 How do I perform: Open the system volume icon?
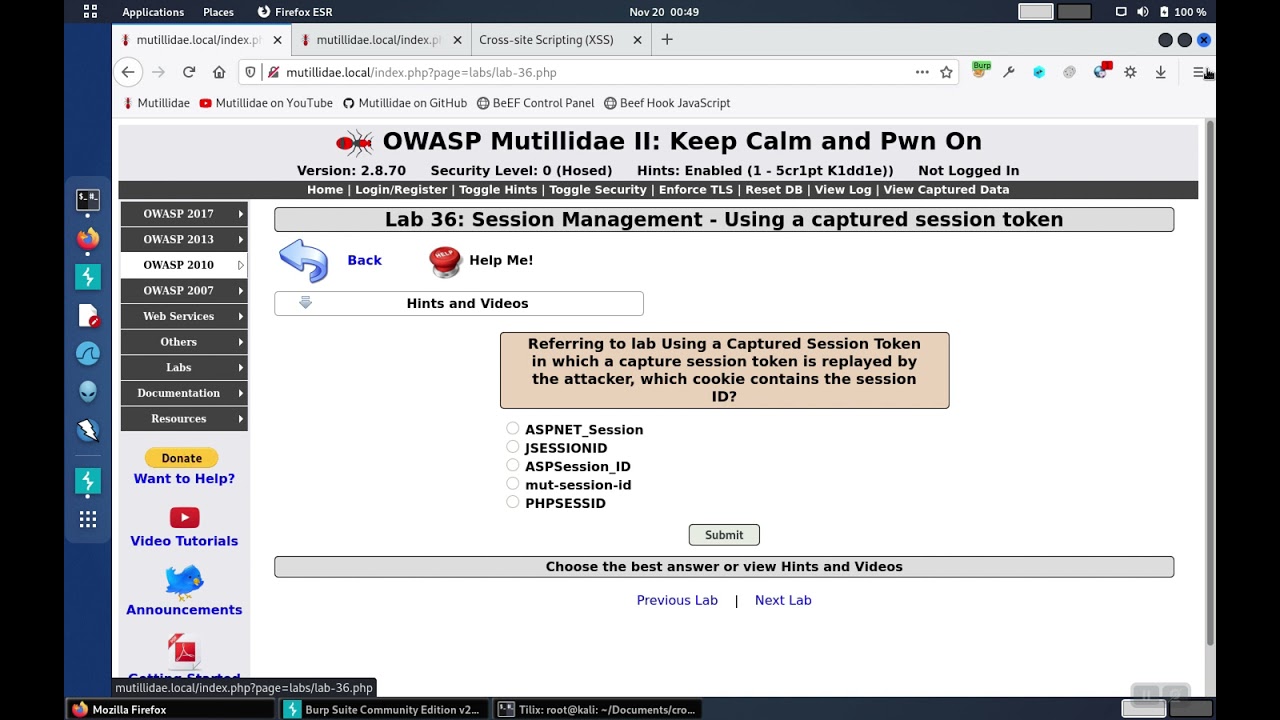(x=1143, y=12)
